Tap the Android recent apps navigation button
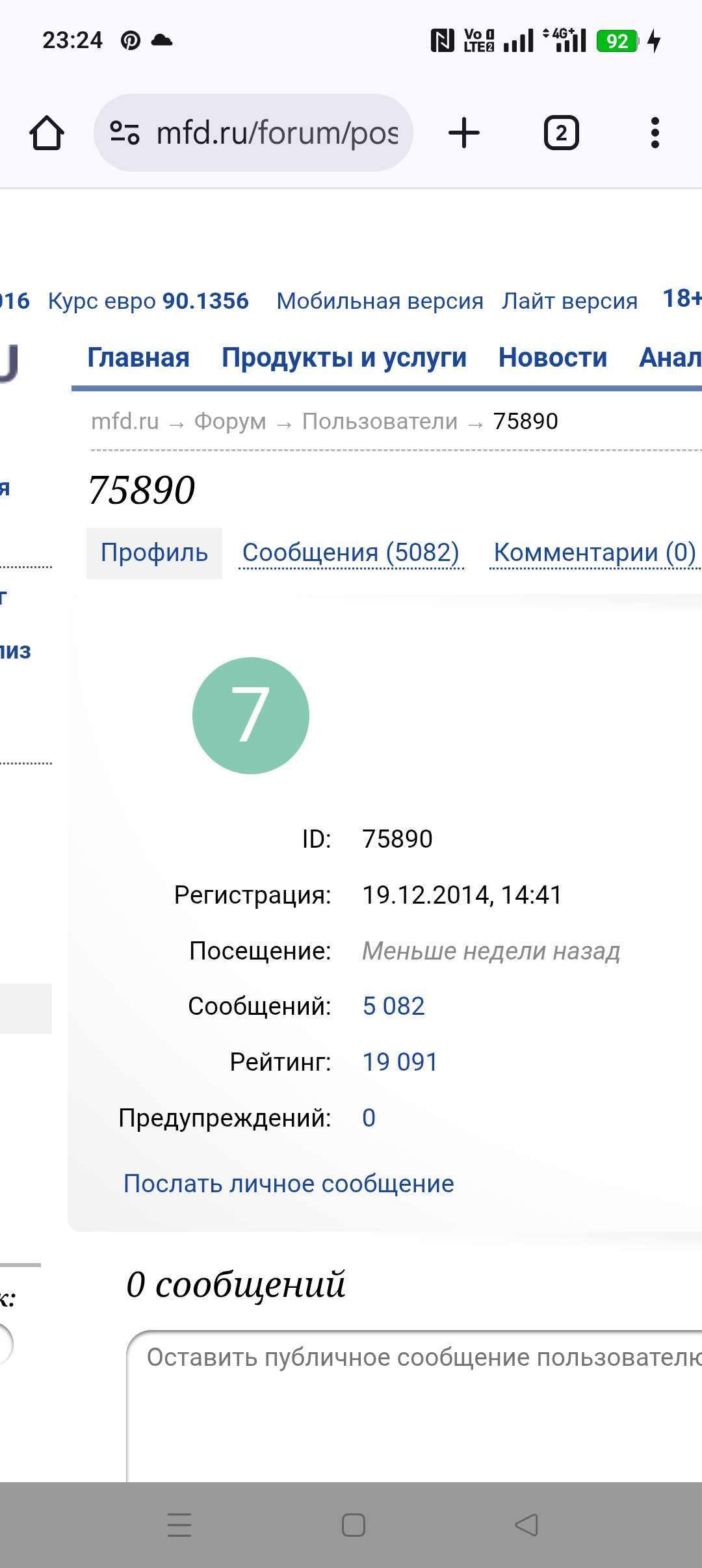The image size is (702, 1568). point(179,1525)
